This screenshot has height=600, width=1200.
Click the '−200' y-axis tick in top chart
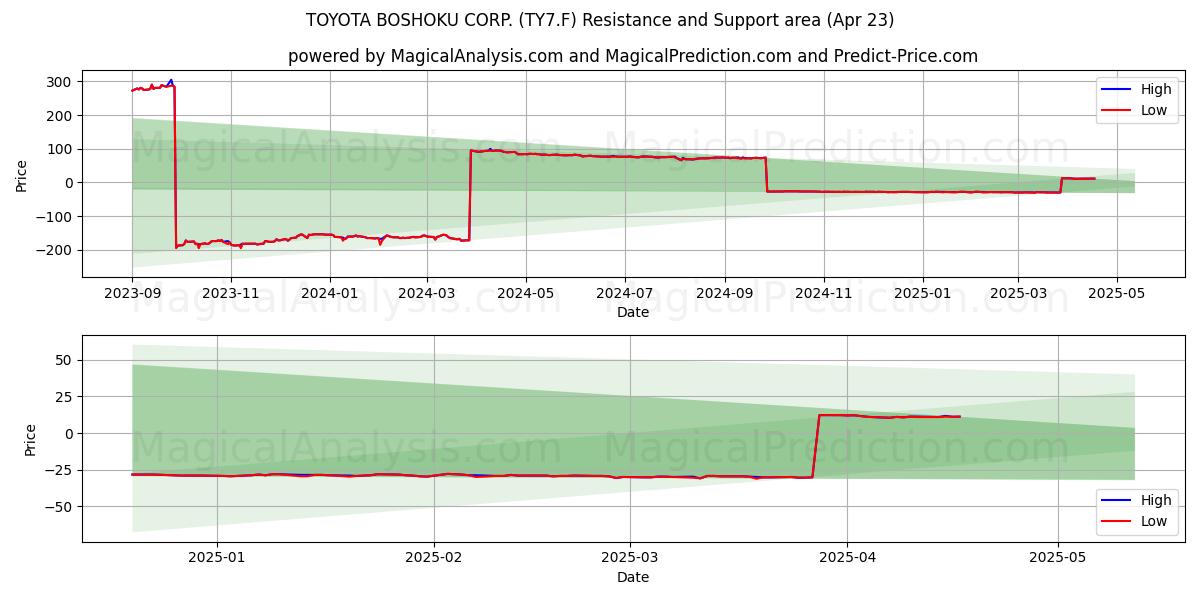(x=55, y=250)
